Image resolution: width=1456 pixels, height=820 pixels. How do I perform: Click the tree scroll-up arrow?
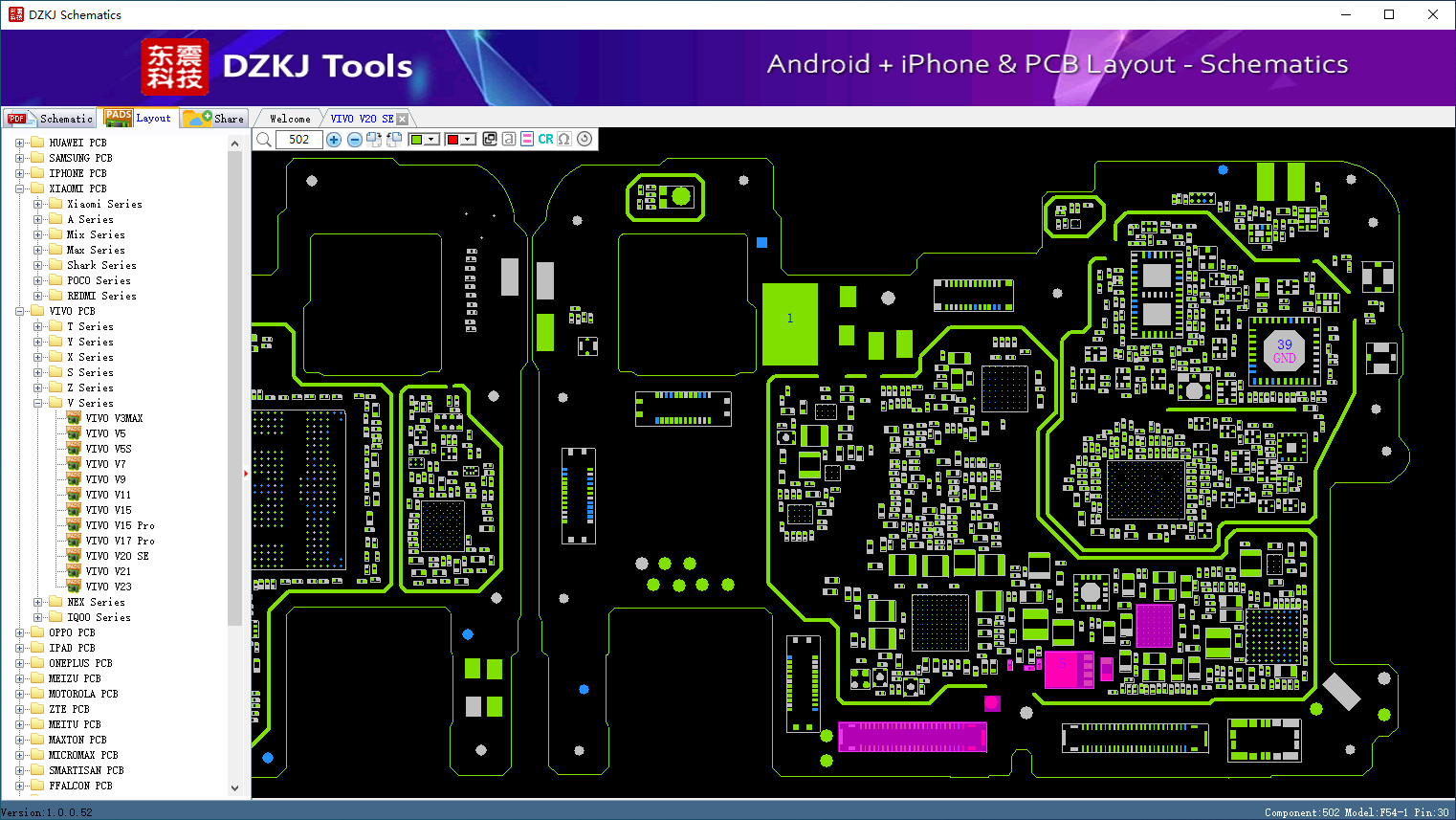coord(235,143)
